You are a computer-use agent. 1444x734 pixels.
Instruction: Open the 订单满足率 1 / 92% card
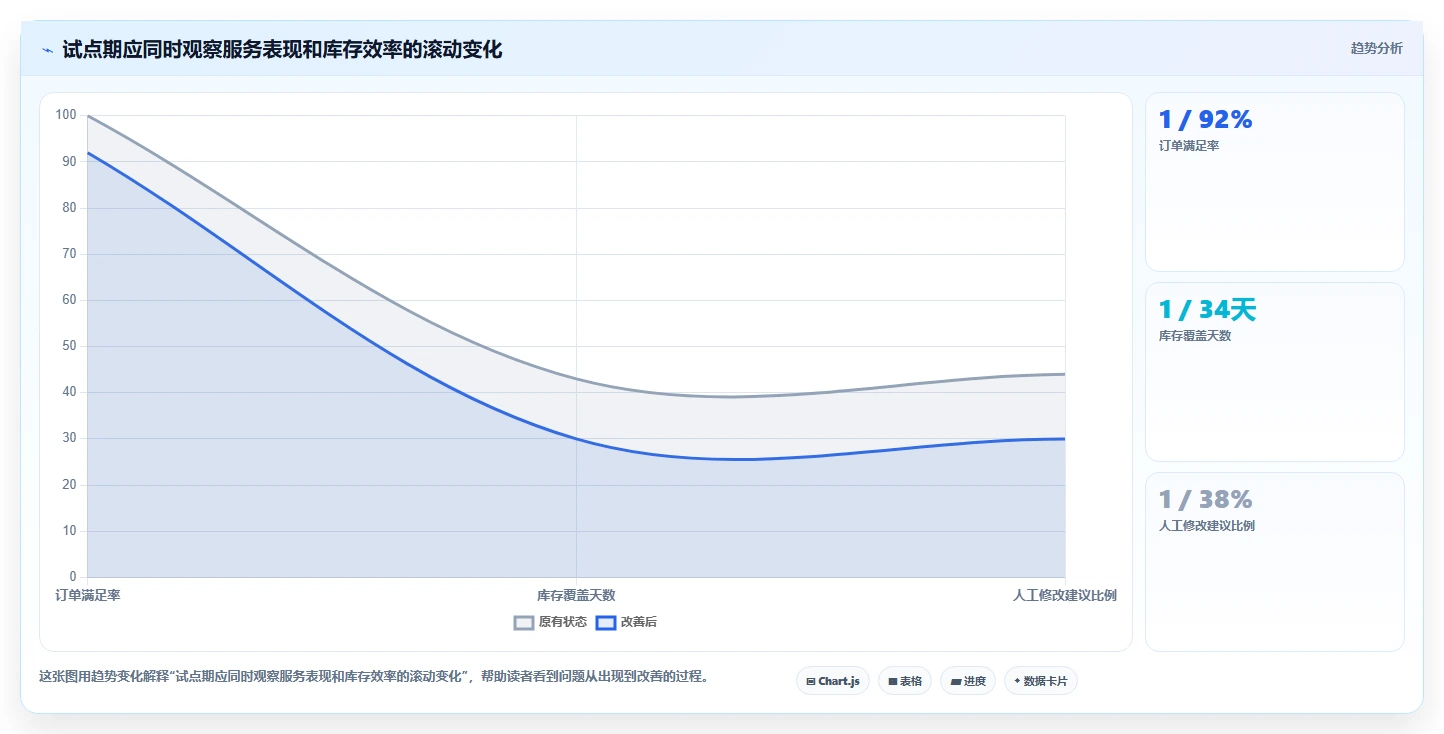(1274, 182)
